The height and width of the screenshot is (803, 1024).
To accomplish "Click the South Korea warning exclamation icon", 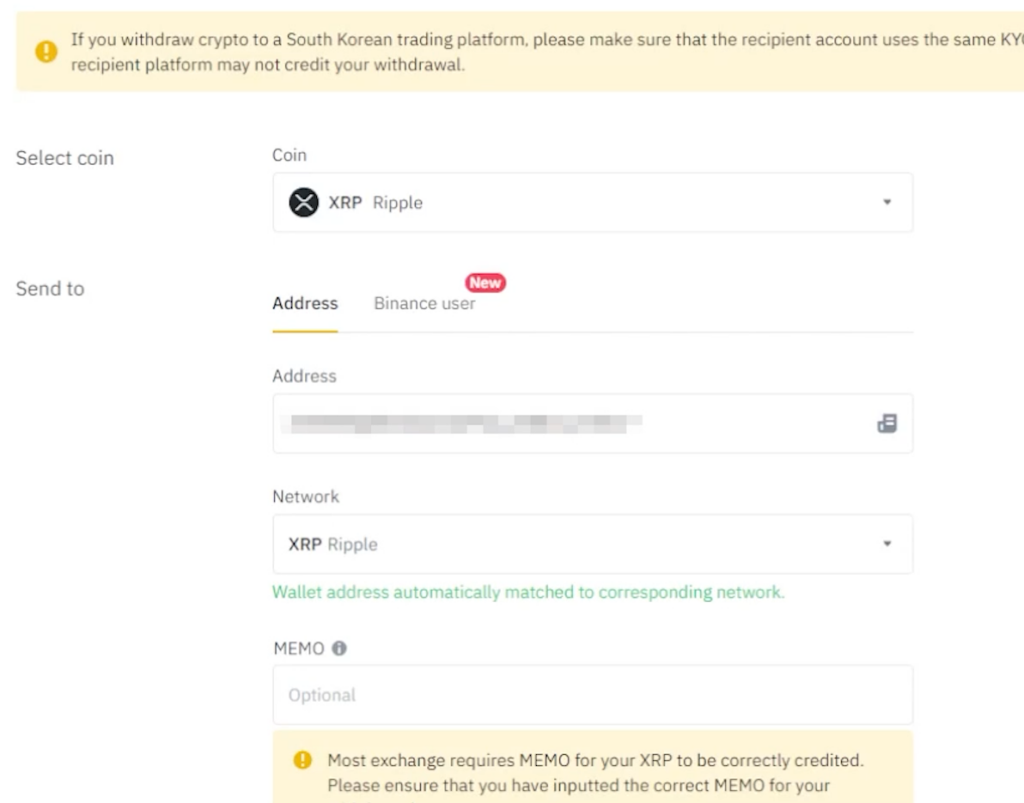I will click(46, 52).
